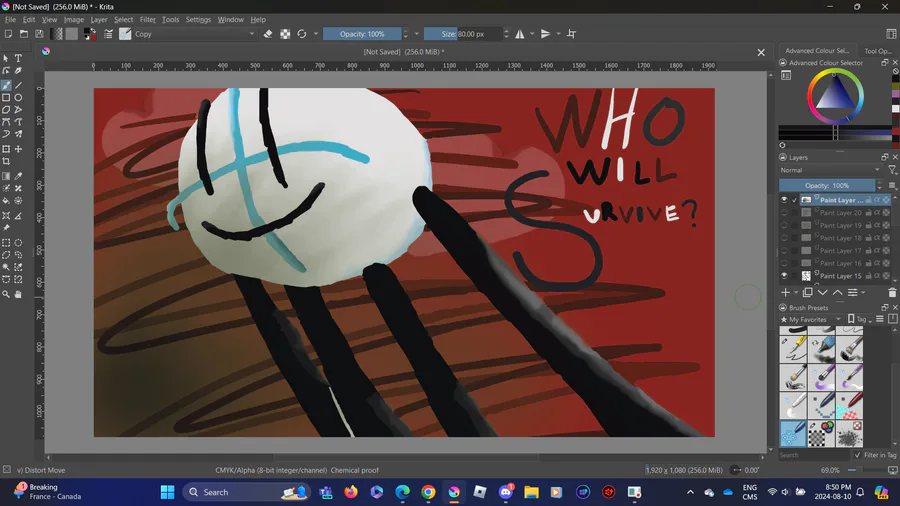900x506 pixels.
Task: Select the Text tool in toolbox
Action: coord(18,58)
